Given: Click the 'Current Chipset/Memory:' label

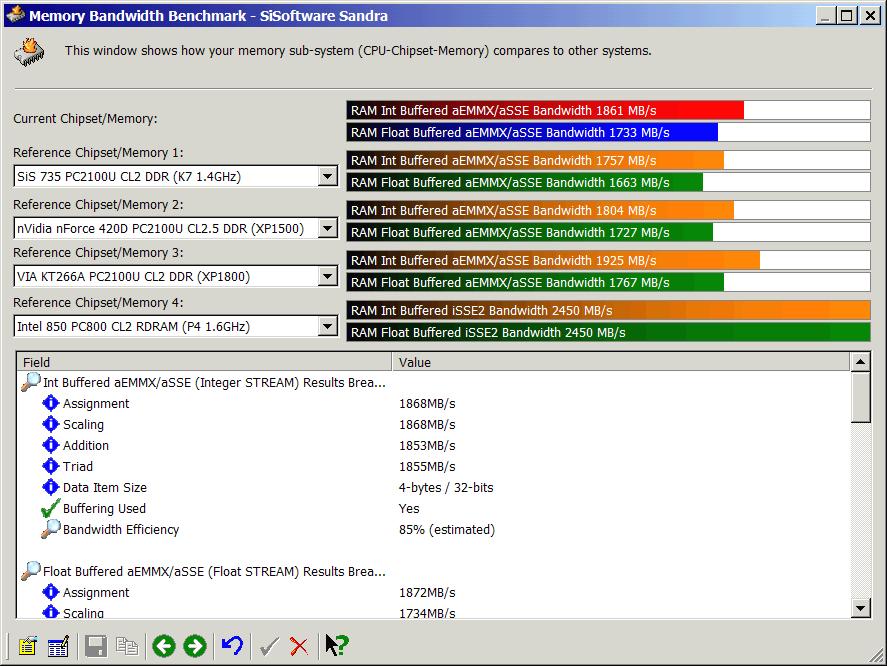Looking at the screenshot, I should click(85, 118).
